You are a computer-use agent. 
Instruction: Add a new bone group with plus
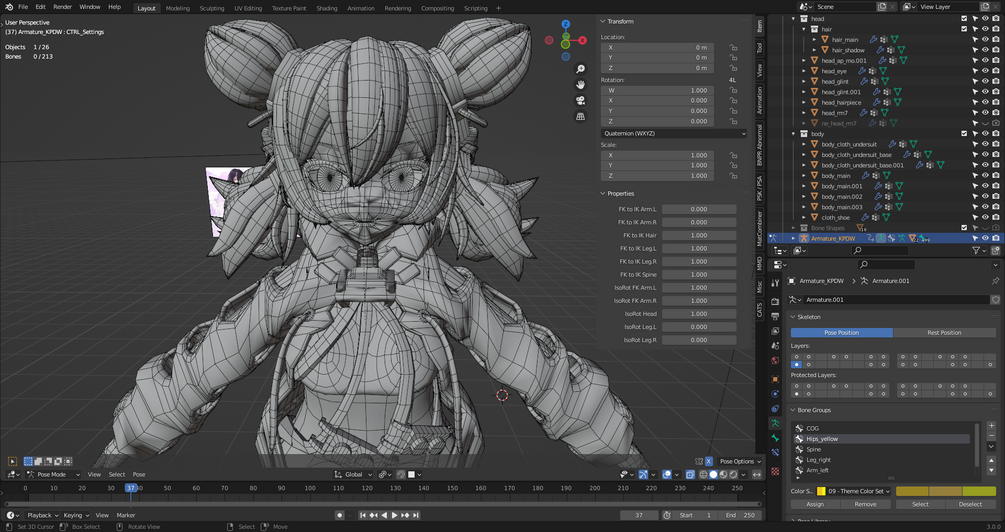coord(991,427)
